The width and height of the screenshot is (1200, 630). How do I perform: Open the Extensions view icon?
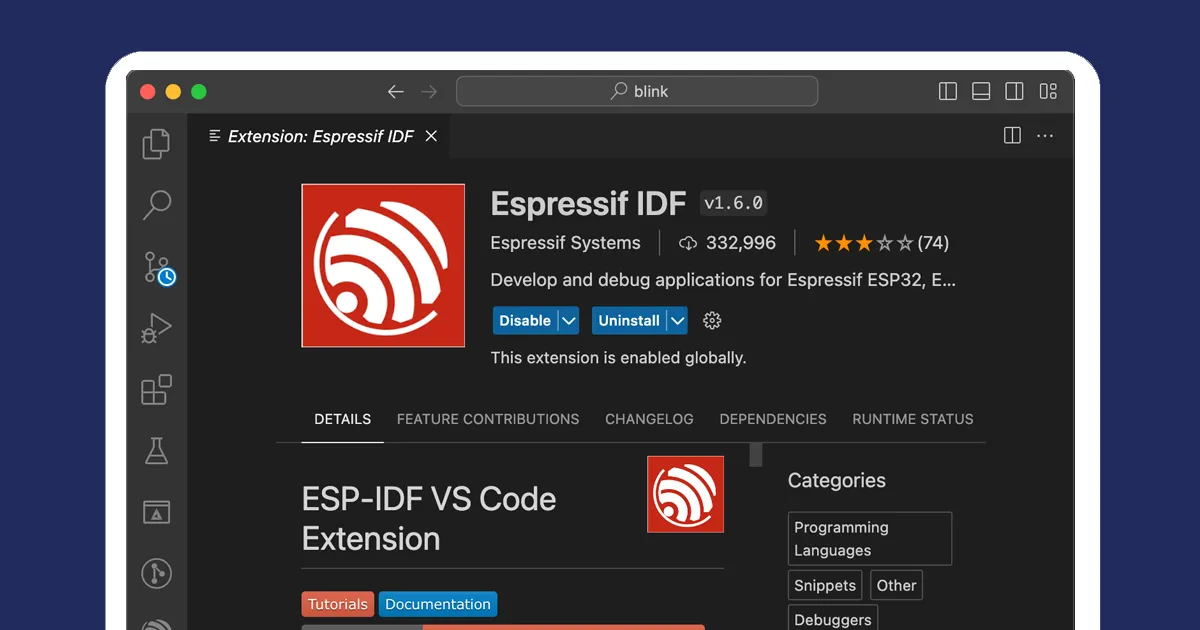click(156, 390)
